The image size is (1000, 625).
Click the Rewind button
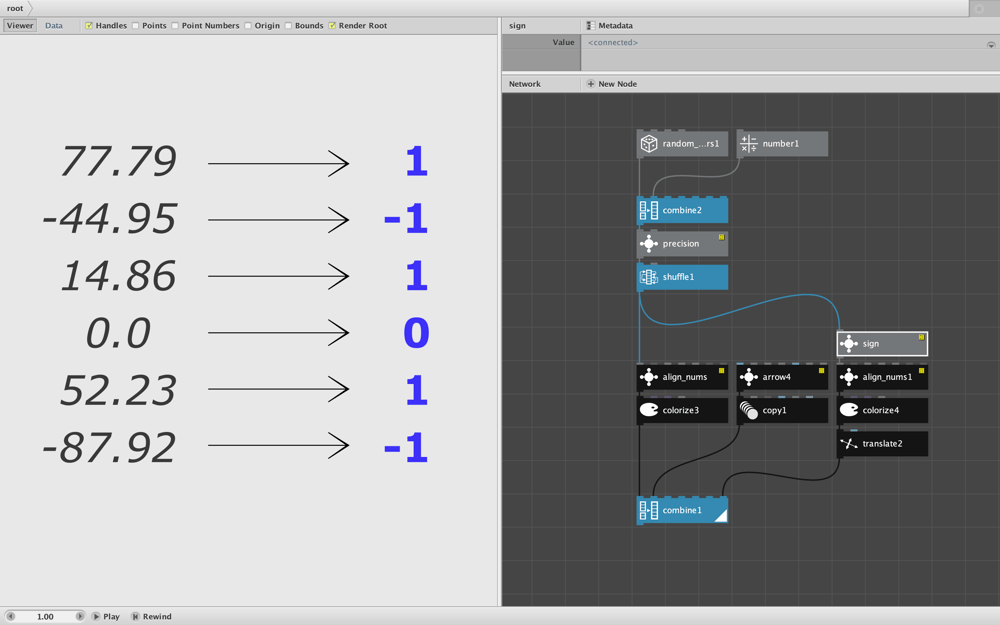[152, 616]
